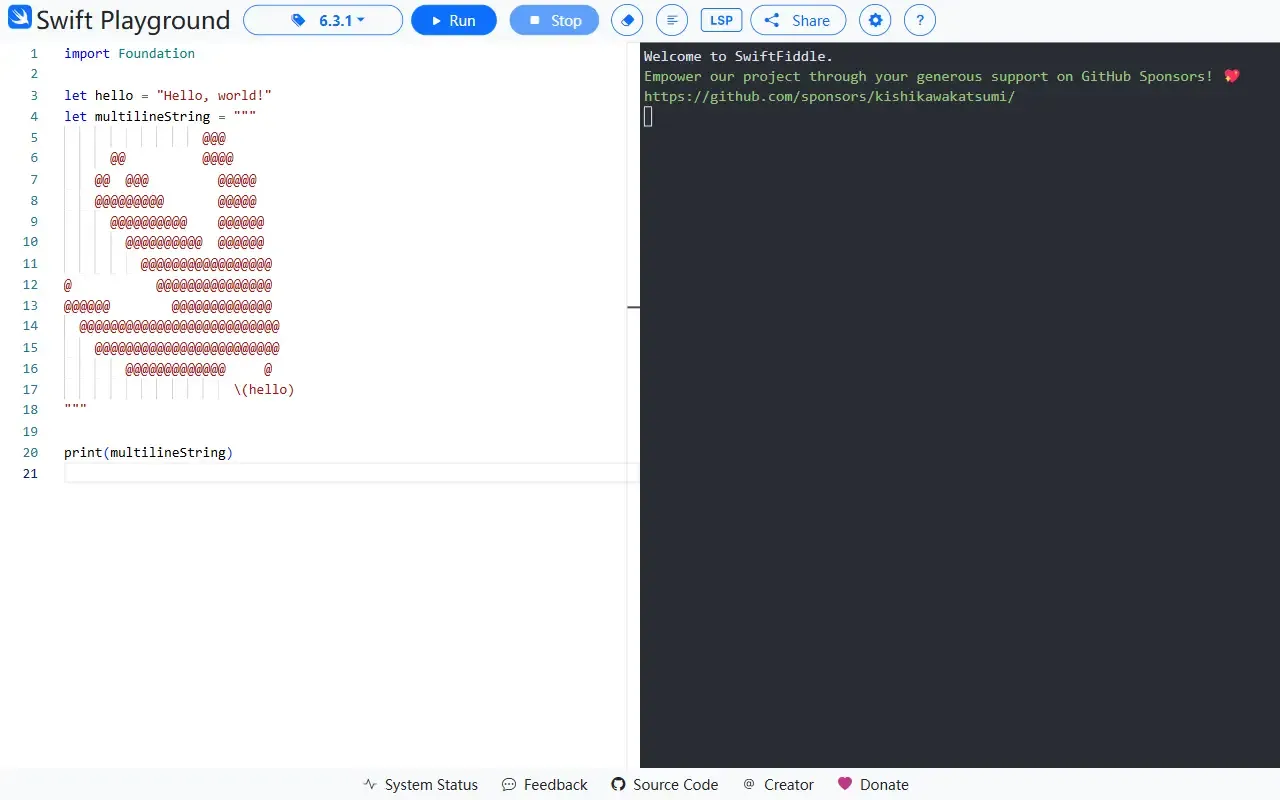Viewport: 1280px width, 800px height.
Task: Open the System Status link
Action: (420, 785)
